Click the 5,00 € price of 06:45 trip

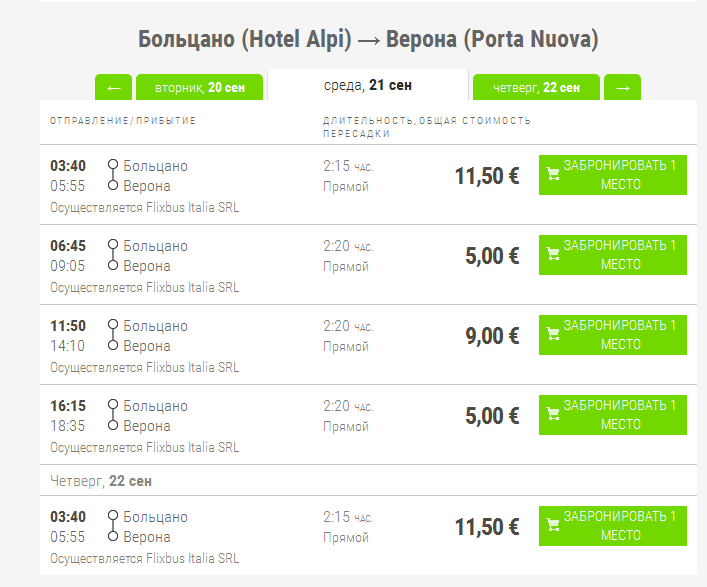[x=492, y=256]
